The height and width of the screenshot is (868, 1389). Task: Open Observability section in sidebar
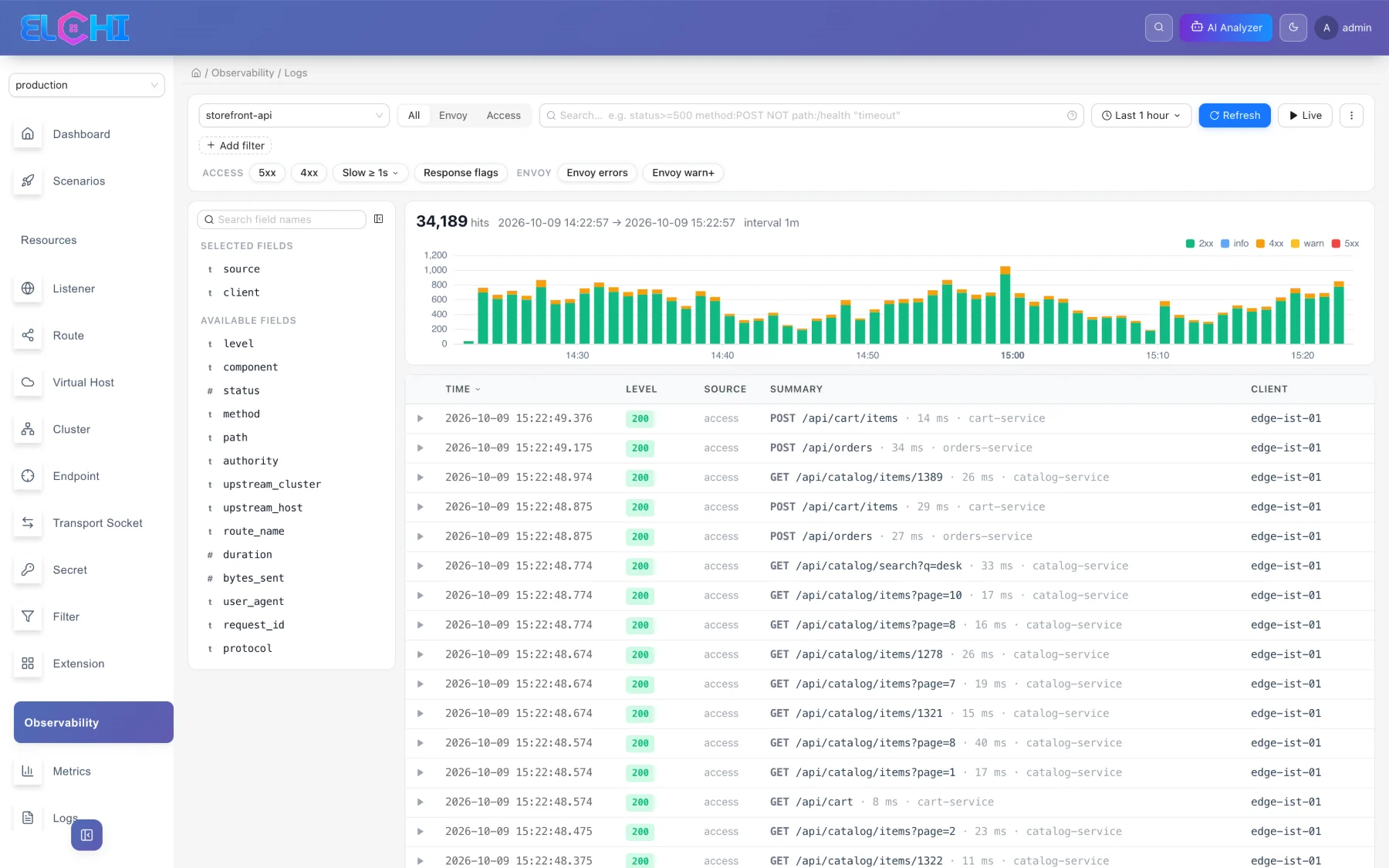pos(93,723)
